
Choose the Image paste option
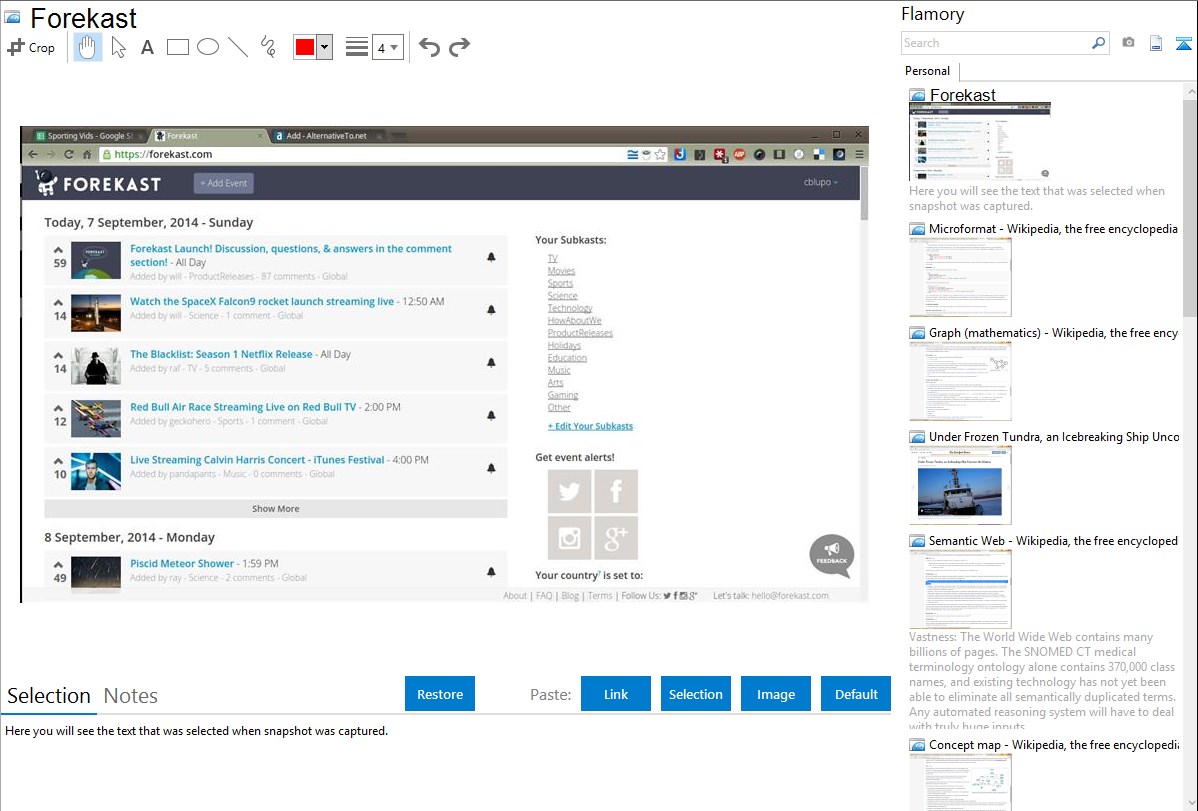(x=775, y=694)
